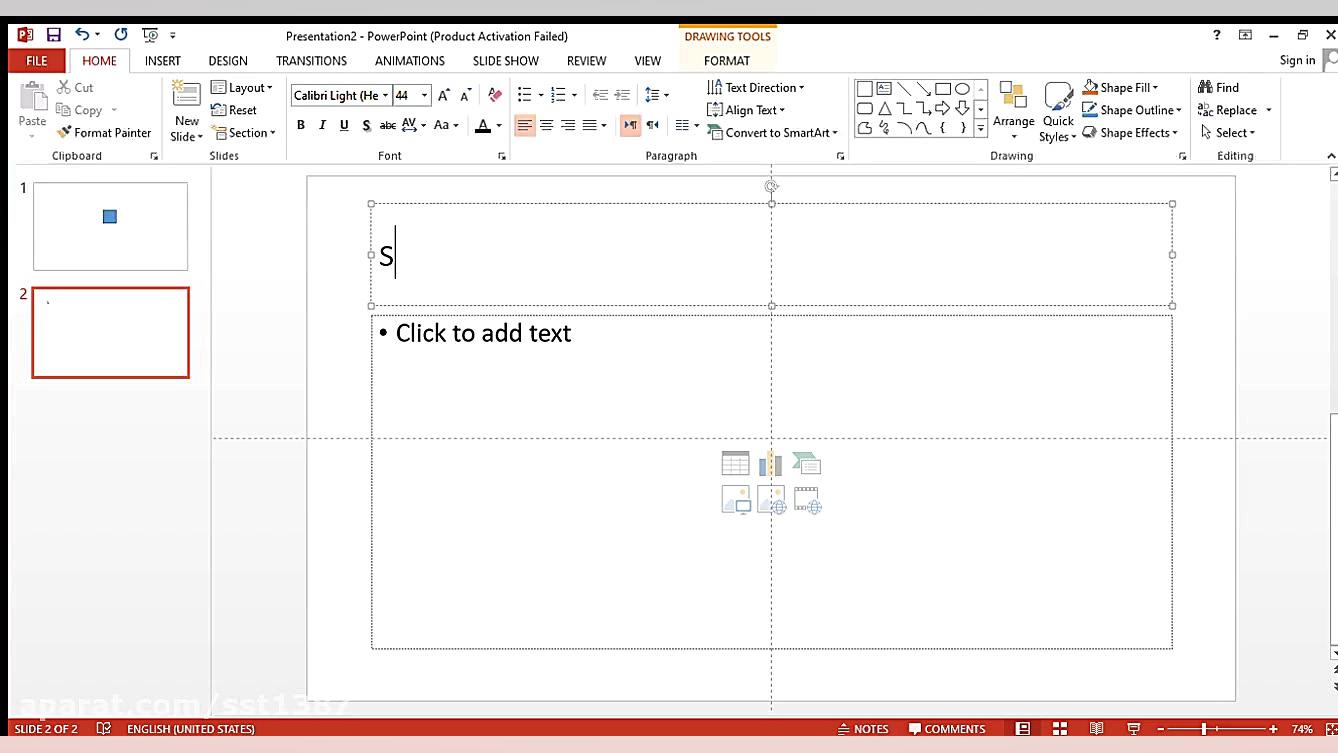Toggle Underline formatting
Screen dimensions: 1338x753
344,125
